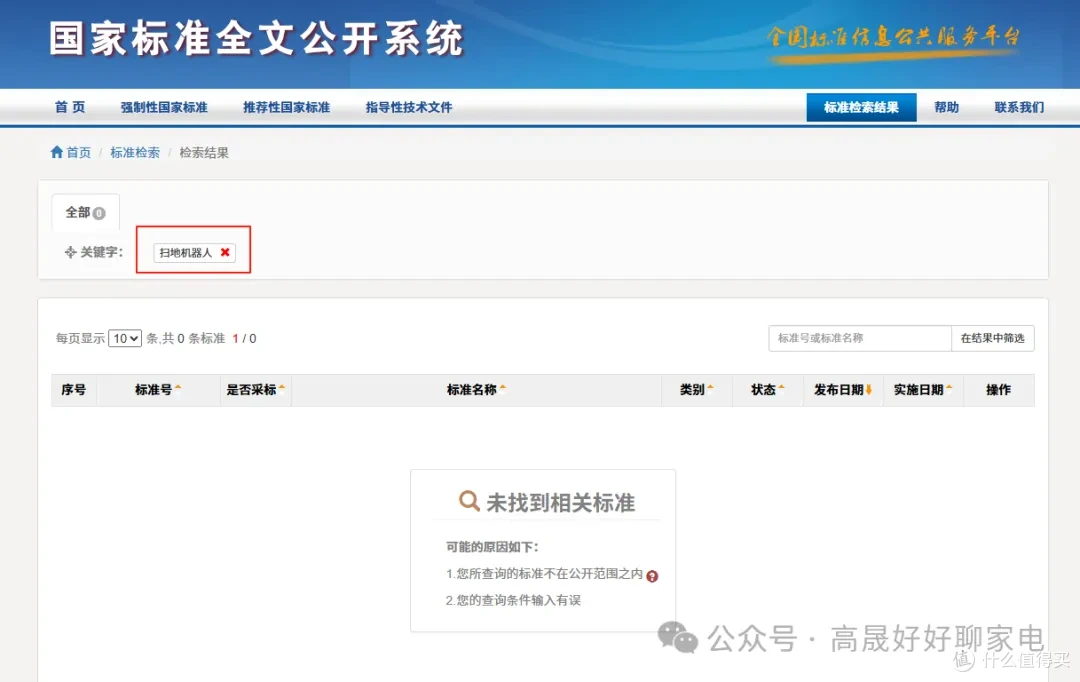
Task: Click the 在结果中筛选 button
Action: pos(993,338)
